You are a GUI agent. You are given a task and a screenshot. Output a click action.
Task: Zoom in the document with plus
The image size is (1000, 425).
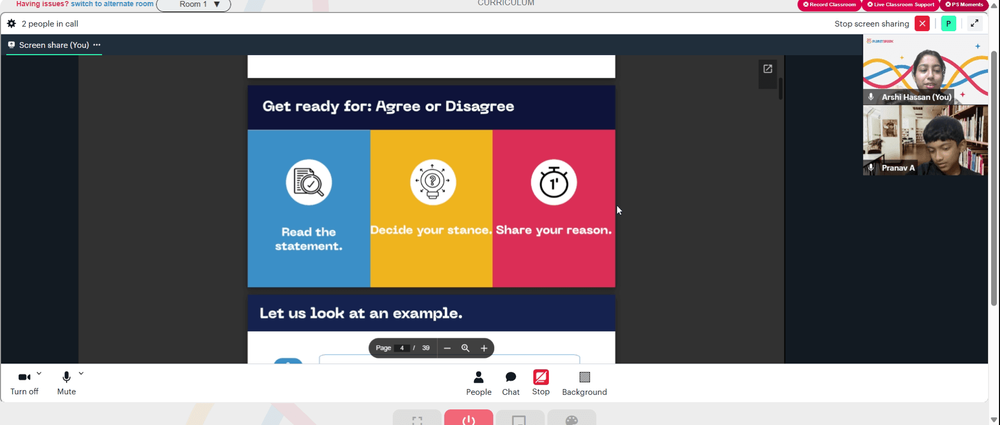pos(484,348)
